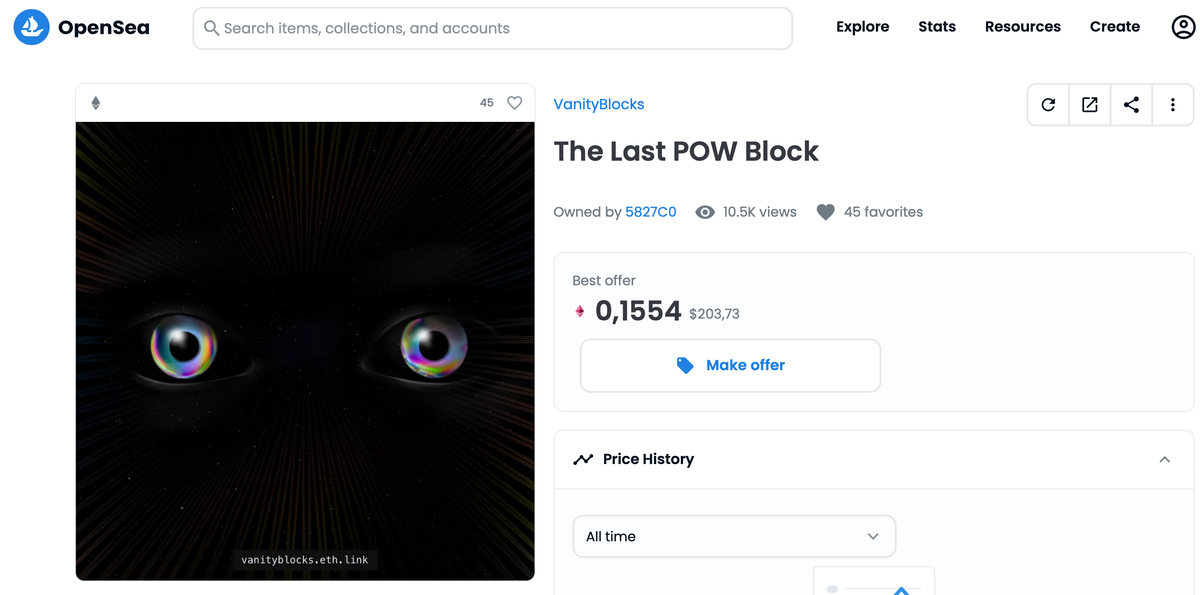
Task: Click the magnifier icon in search bar
Action: pos(211,28)
